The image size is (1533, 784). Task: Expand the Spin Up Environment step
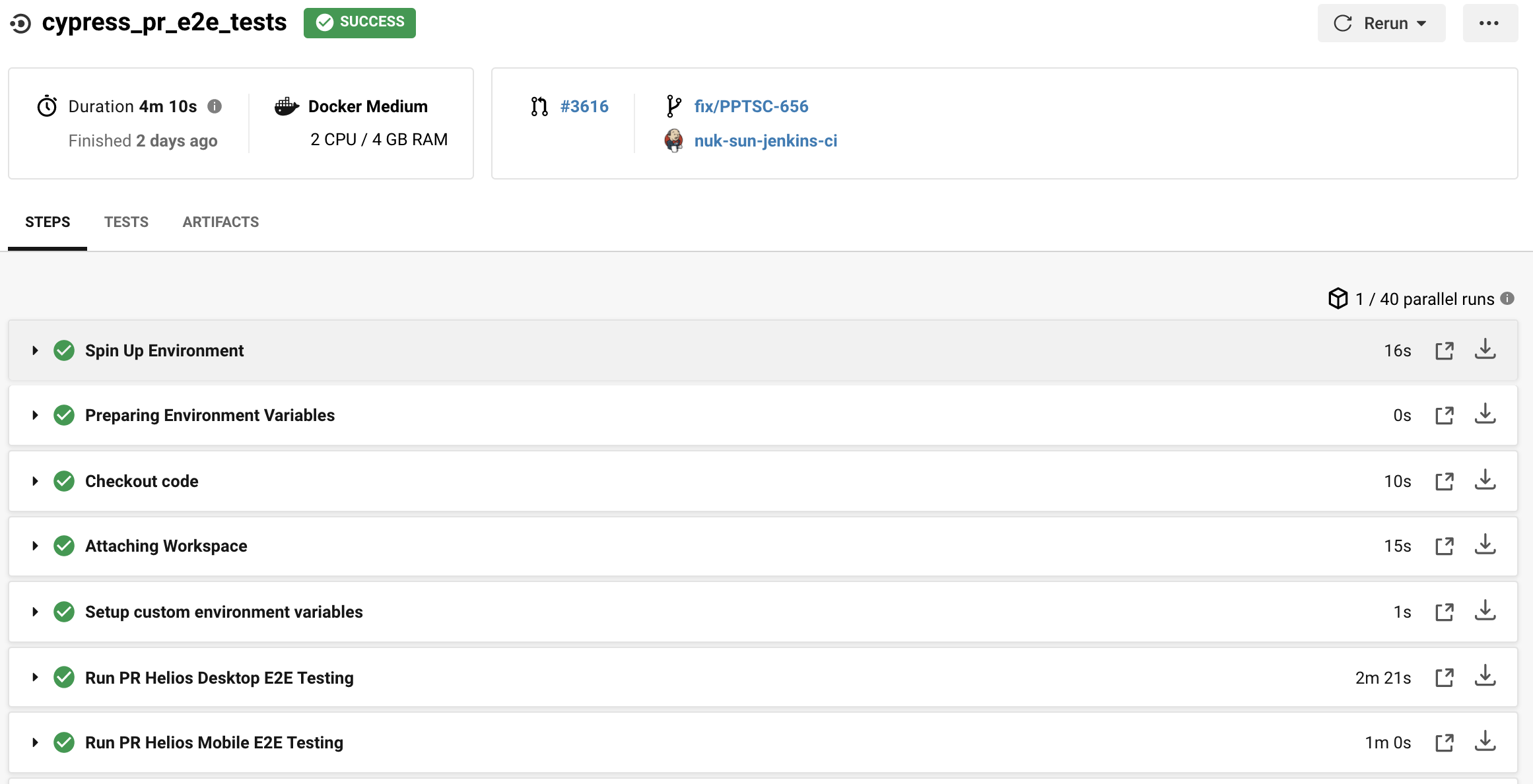tap(35, 350)
